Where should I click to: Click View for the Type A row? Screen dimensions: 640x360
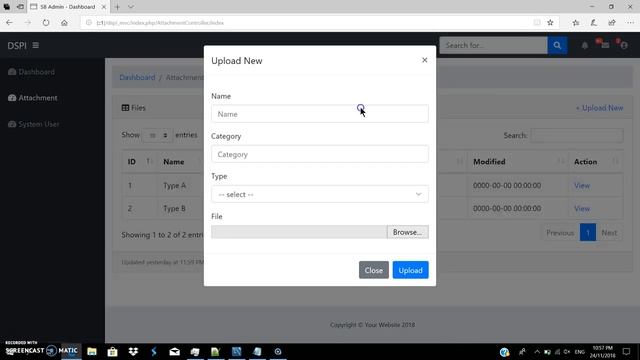pos(582,185)
